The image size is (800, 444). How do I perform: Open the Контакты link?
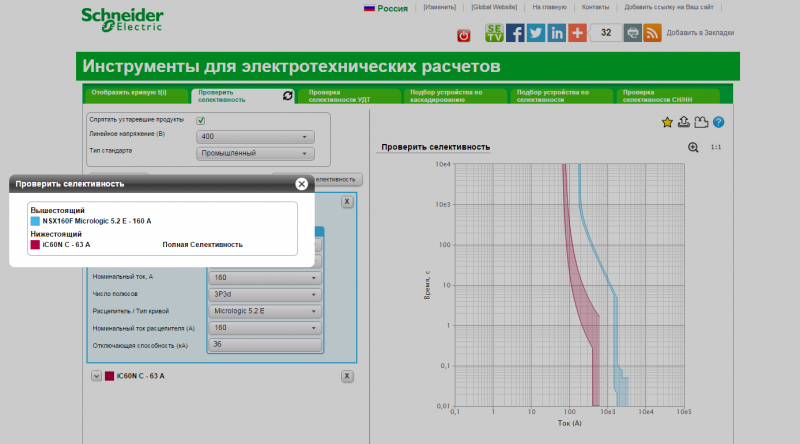[595, 7]
